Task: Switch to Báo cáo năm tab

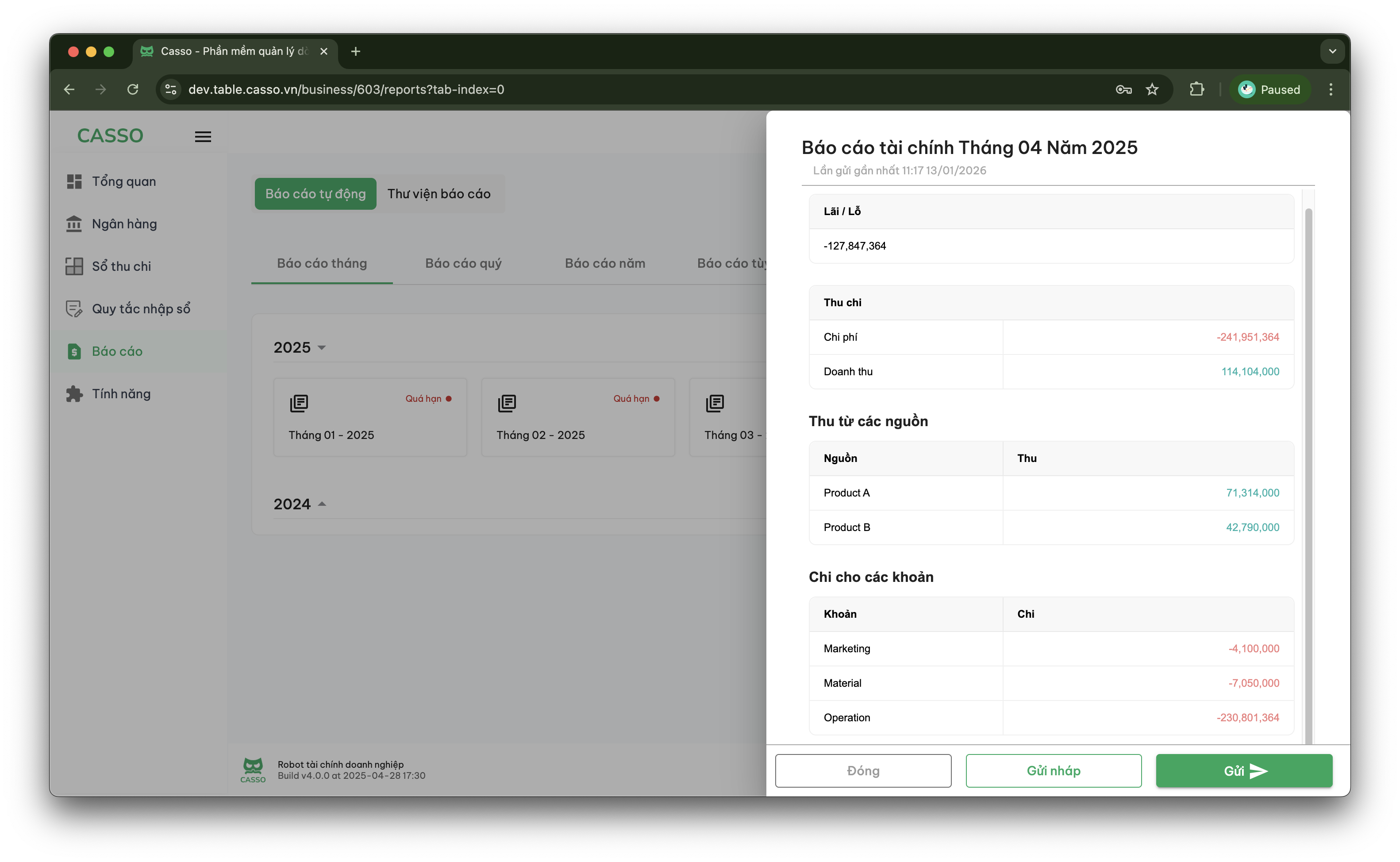Action: point(605,263)
